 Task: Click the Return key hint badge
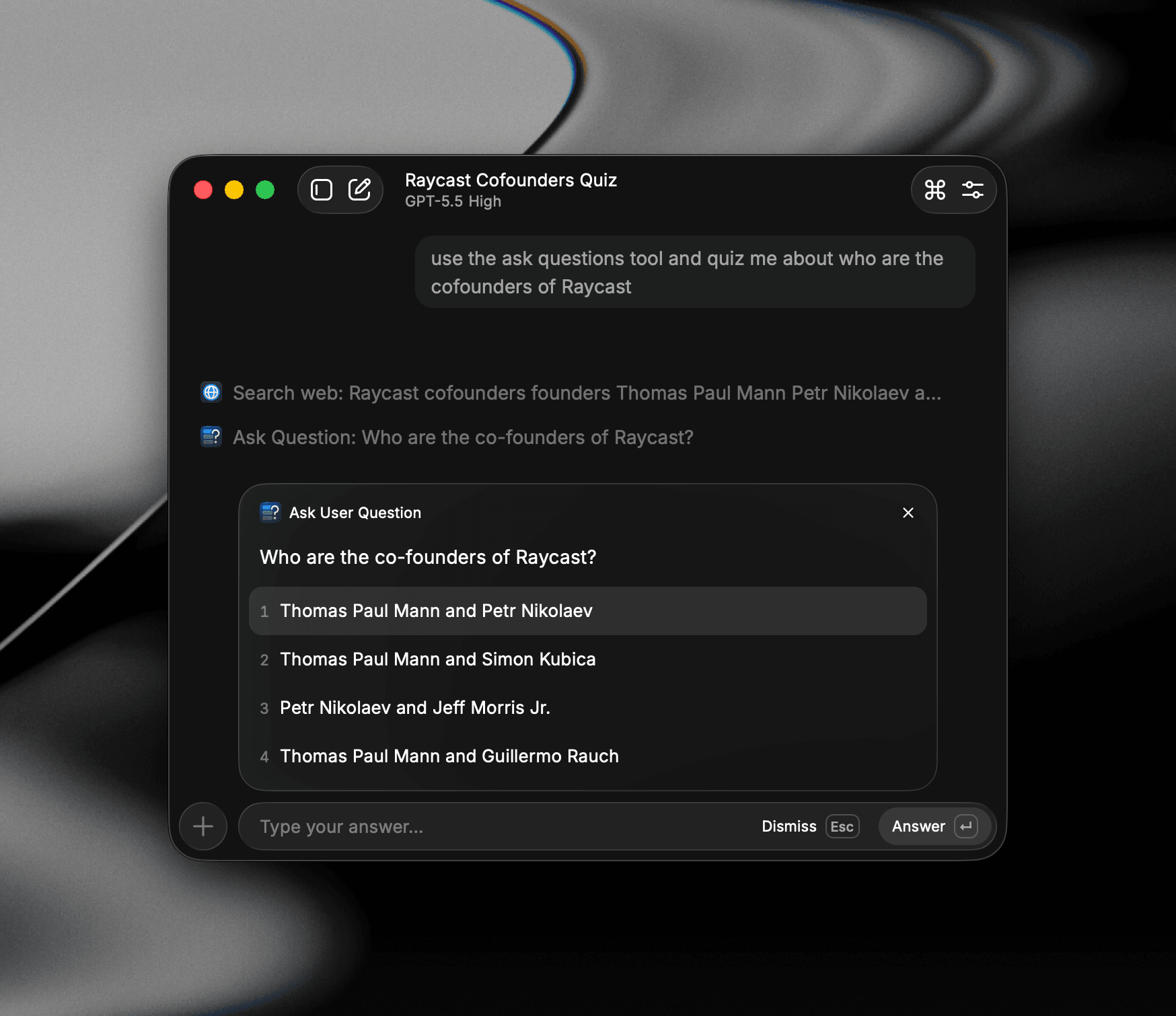point(966,826)
